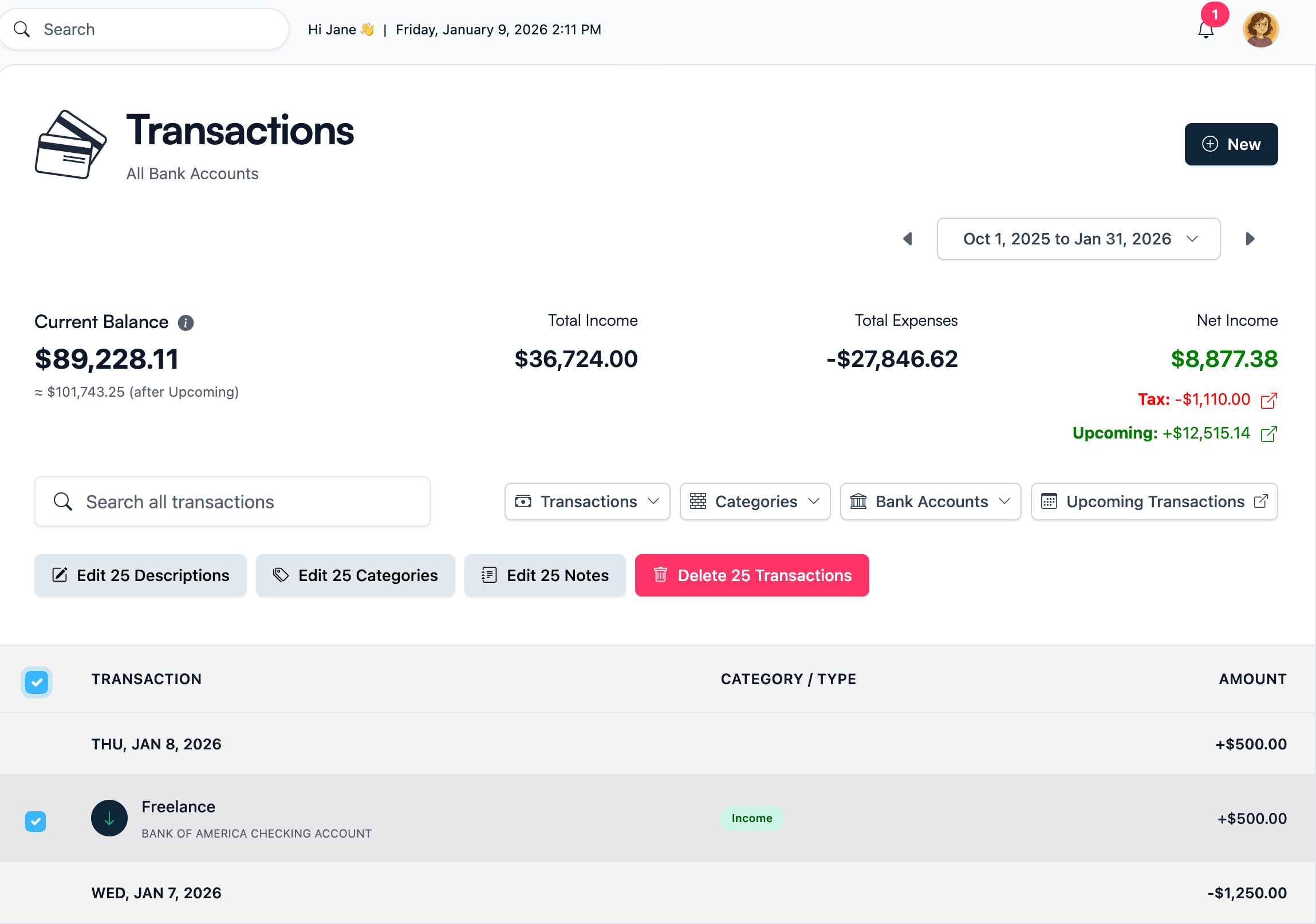Uncheck the select-all transactions checkbox
The height and width of the screenshot is (924, 1316).
coord(37,682)
